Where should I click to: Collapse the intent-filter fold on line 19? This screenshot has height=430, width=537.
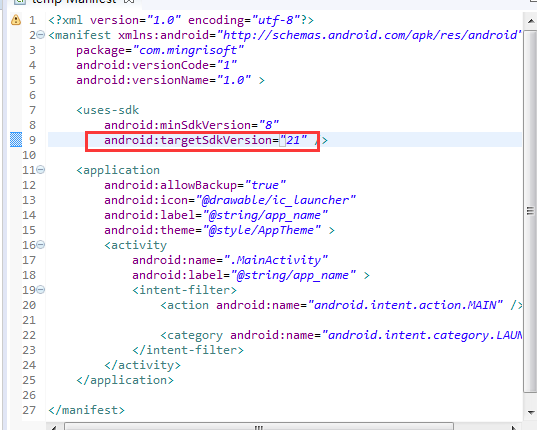[41, 290]
